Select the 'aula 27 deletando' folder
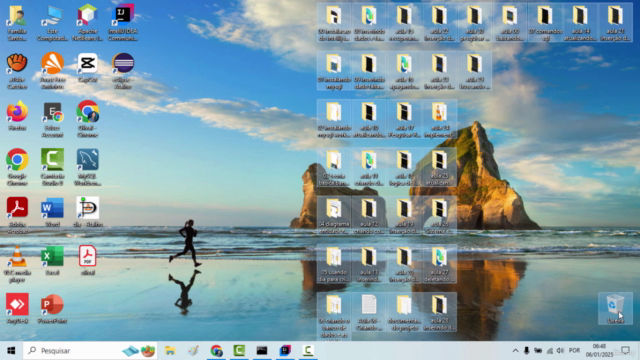 (x=439, y=264)
